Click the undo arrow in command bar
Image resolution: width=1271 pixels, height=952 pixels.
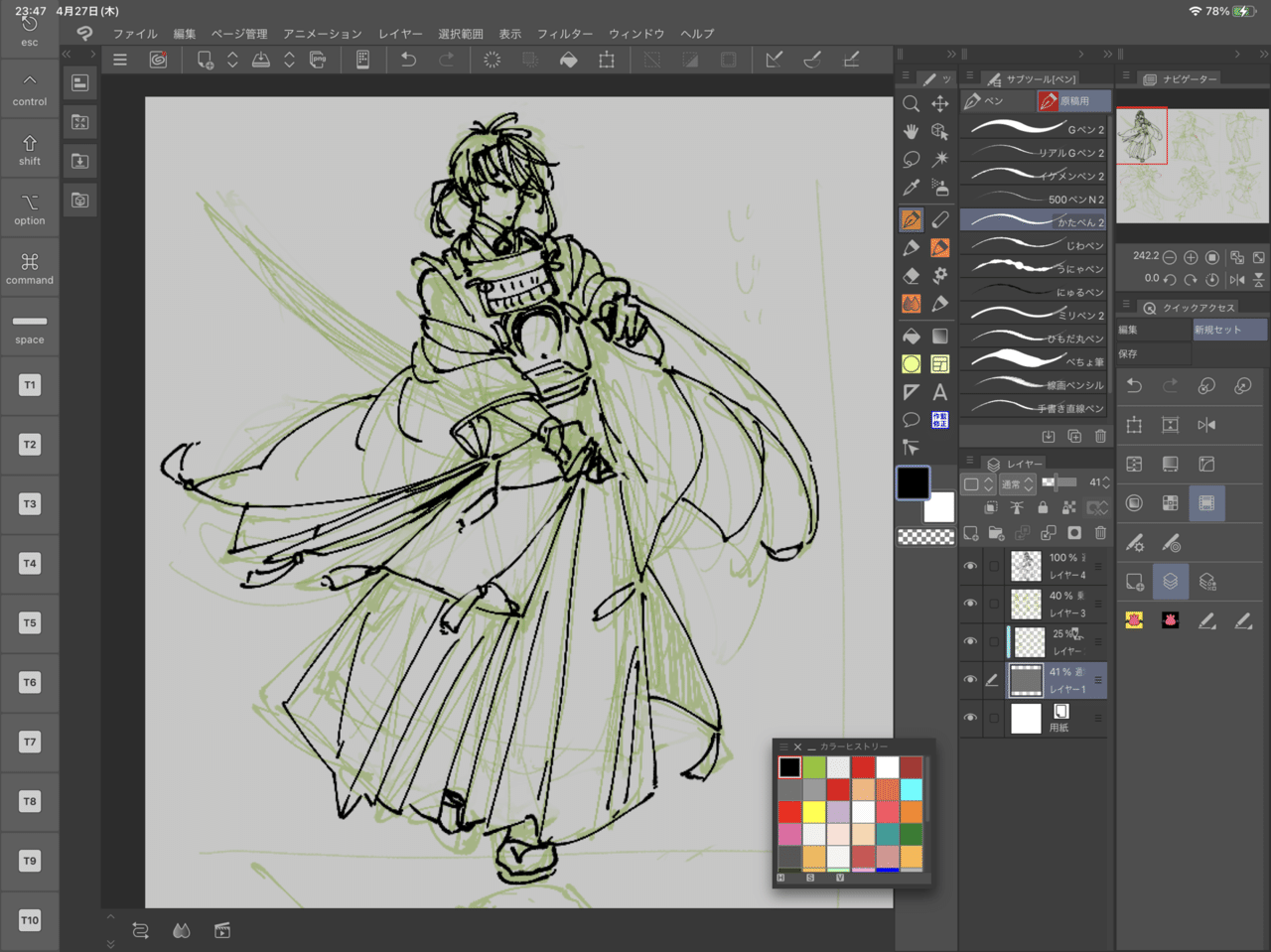pos(408,60)
